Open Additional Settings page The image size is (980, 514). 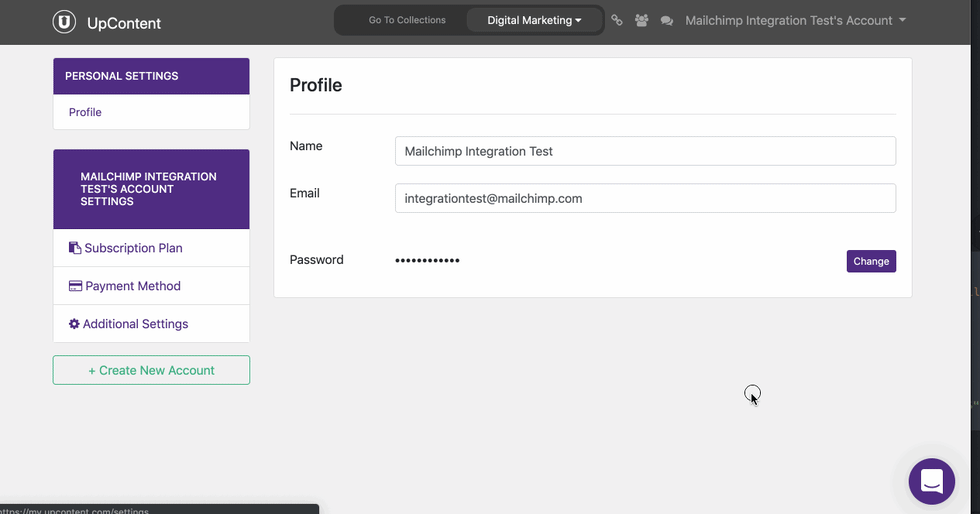click(x=151, y=324)
